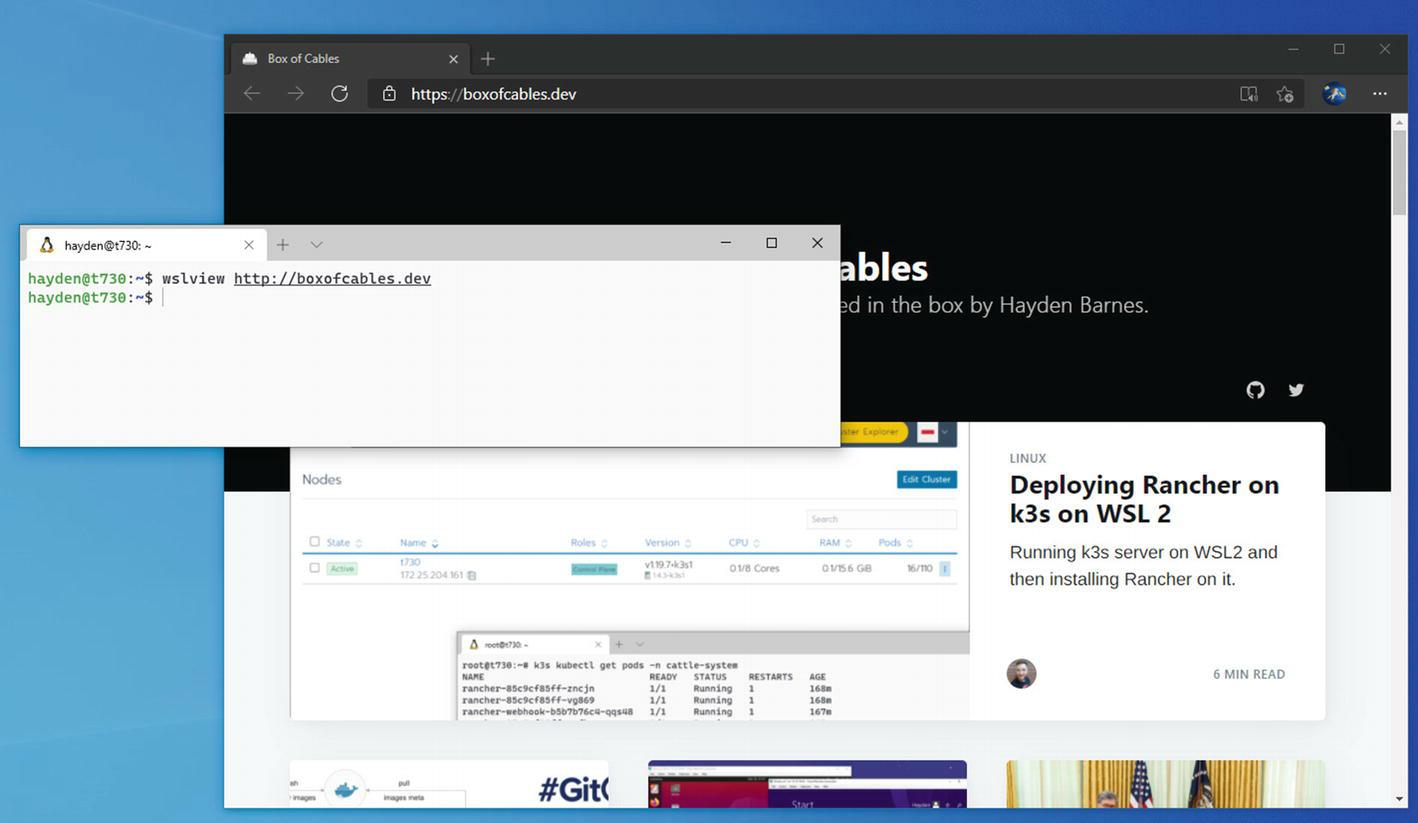Click the browser forward arrow

pyautogui.click(x=295, y=93)
